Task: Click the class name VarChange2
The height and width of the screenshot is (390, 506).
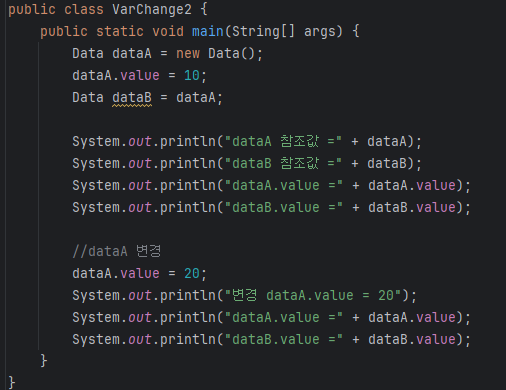Action: click(x=152, y=9)
